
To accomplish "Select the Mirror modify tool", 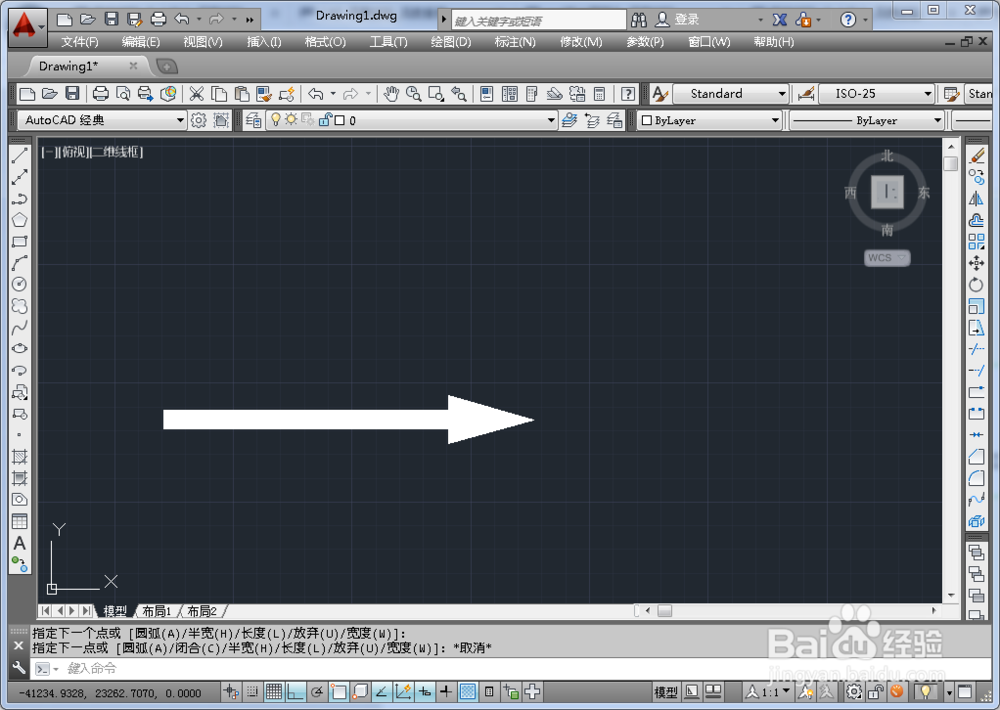I will [976, 199].
